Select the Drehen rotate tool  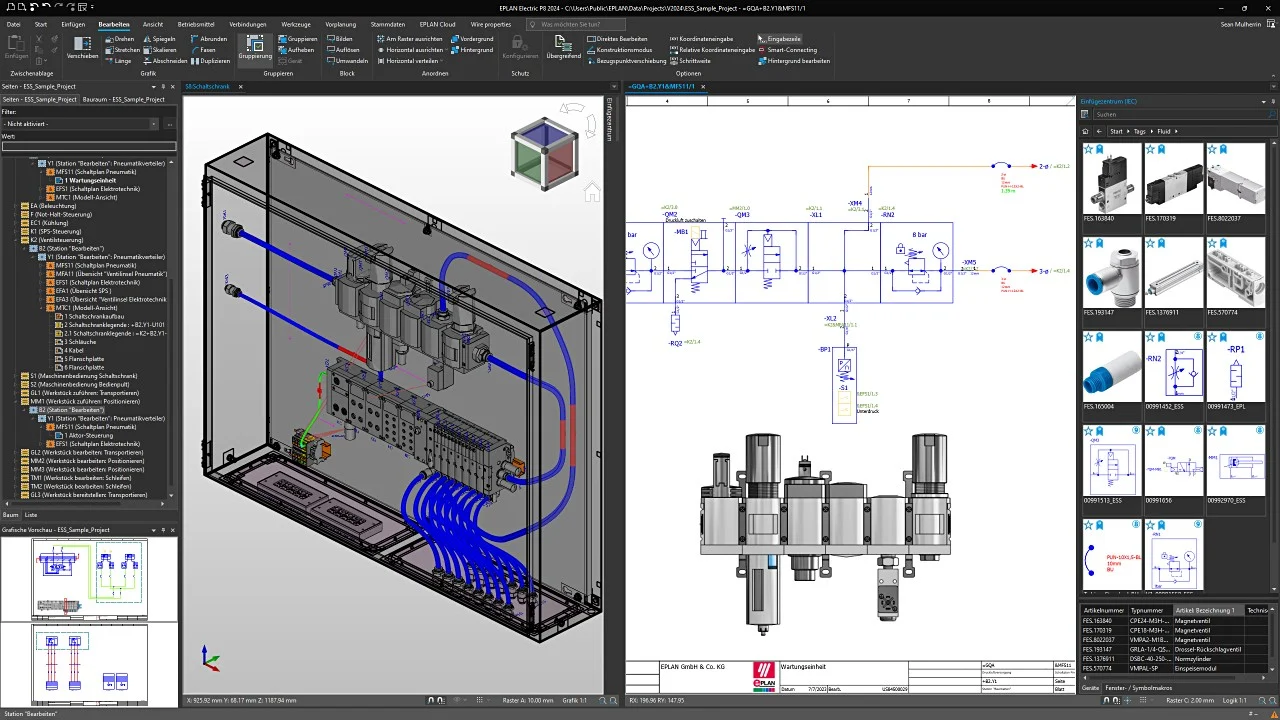pyautogui.click(x=120, y=39)
